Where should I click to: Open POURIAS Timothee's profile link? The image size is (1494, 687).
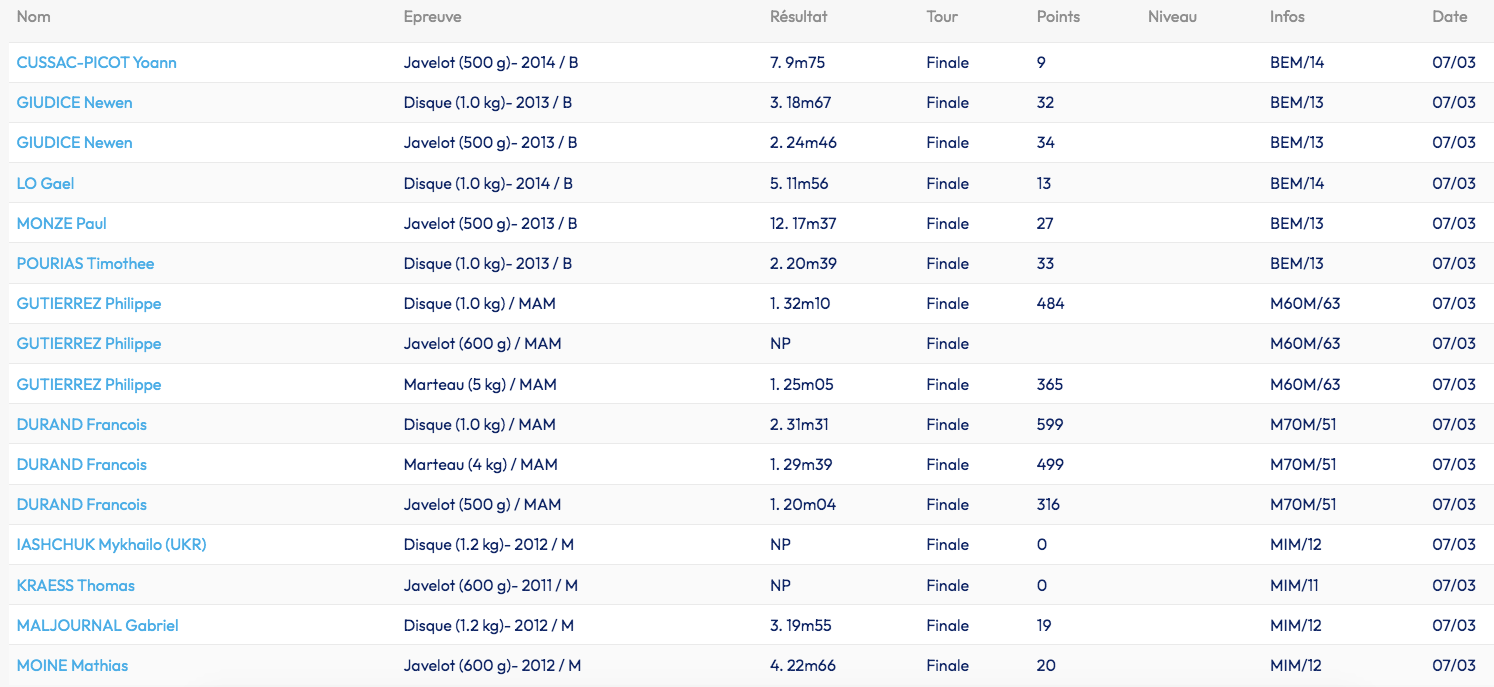[85, 264]
